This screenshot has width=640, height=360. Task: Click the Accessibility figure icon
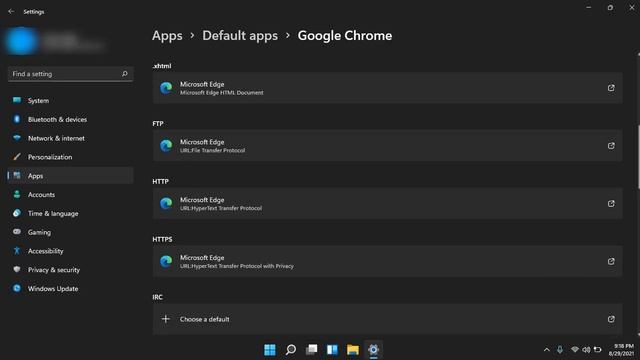[x=17, y=251]
